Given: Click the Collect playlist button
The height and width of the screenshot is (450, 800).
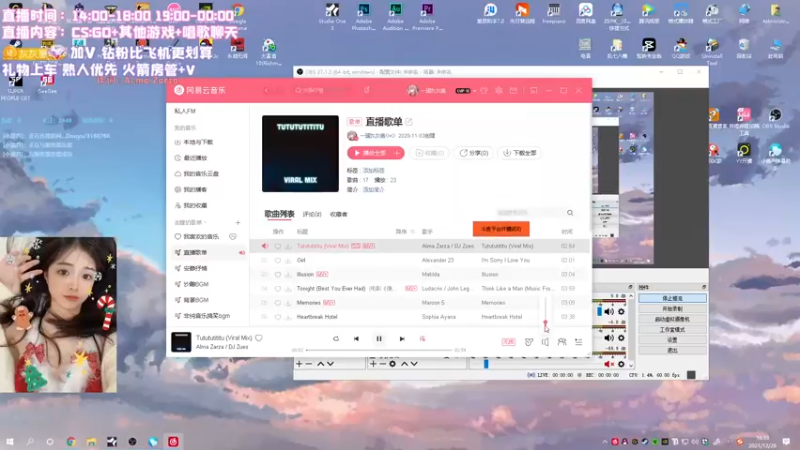Looking at the screenshot, I should [430, 153].
